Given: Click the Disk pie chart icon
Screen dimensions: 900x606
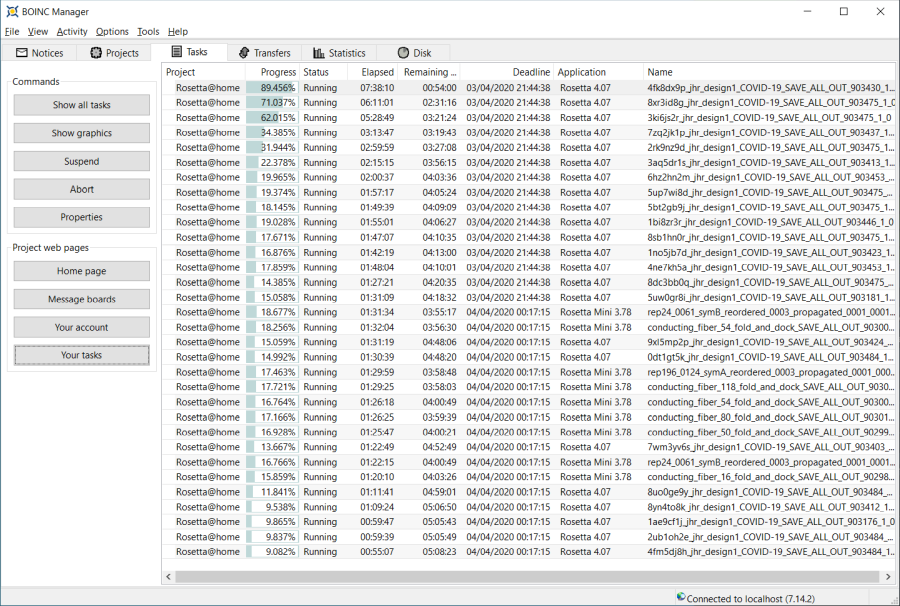Looking at the screenshot, I should 404,53.
